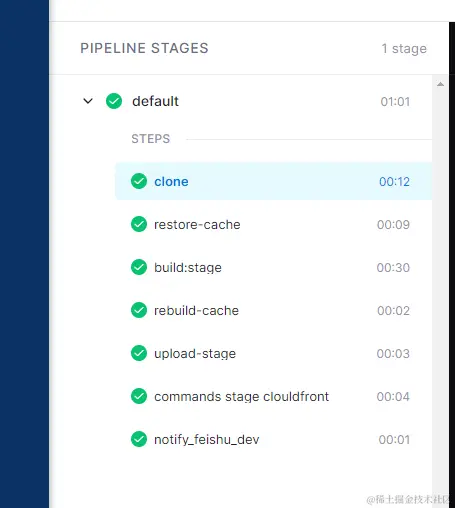Select the upload-stage step
Image resolution: width=455 pixels, height=508 pixels.
coord(273,353)
